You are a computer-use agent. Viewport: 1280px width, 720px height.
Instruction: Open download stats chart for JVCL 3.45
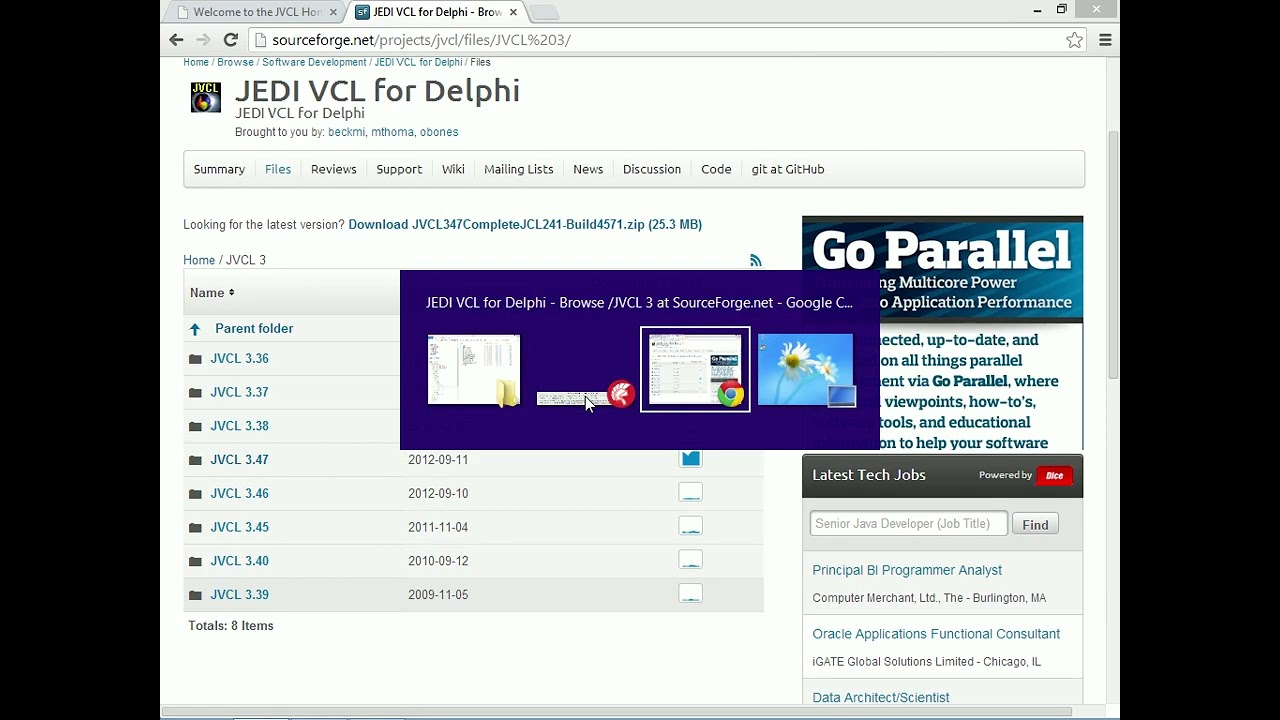coord(690,526)
